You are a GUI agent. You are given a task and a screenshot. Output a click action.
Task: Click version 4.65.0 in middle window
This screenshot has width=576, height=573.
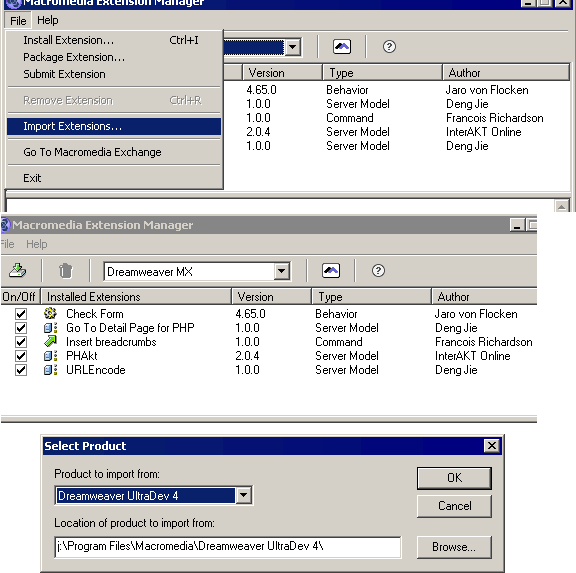pos(250,314)
